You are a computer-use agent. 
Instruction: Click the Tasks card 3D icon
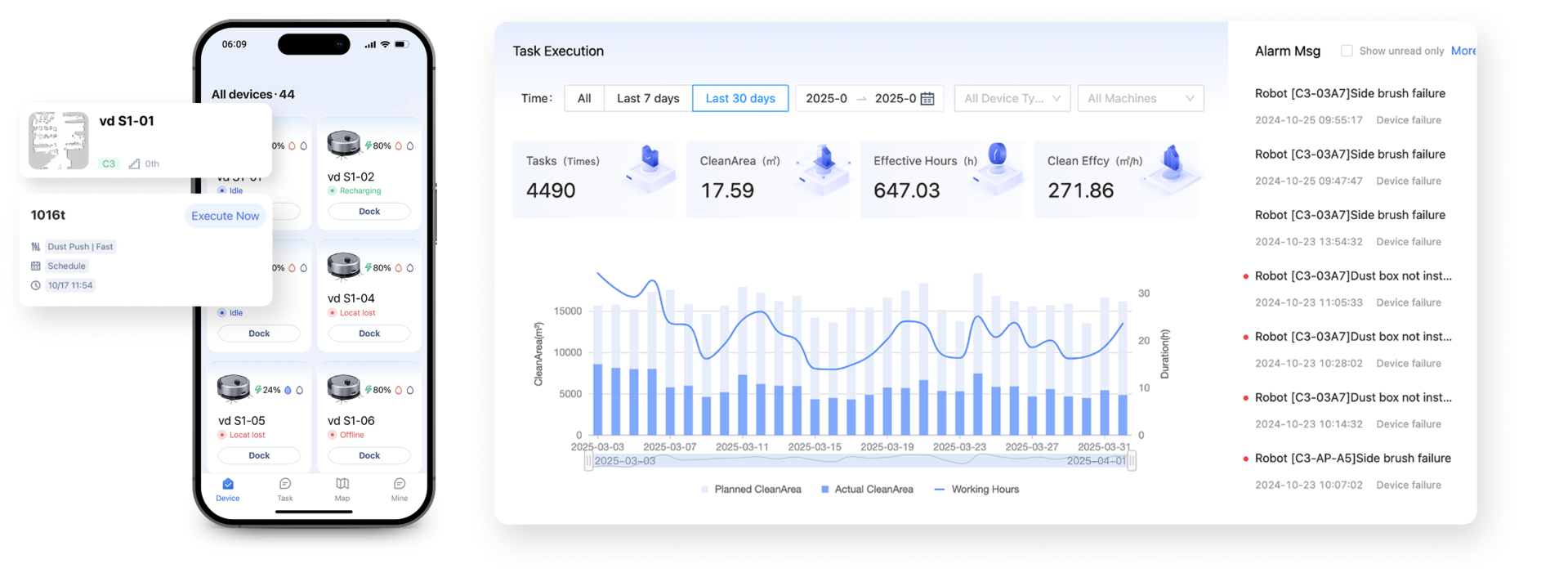coord(651,169)
